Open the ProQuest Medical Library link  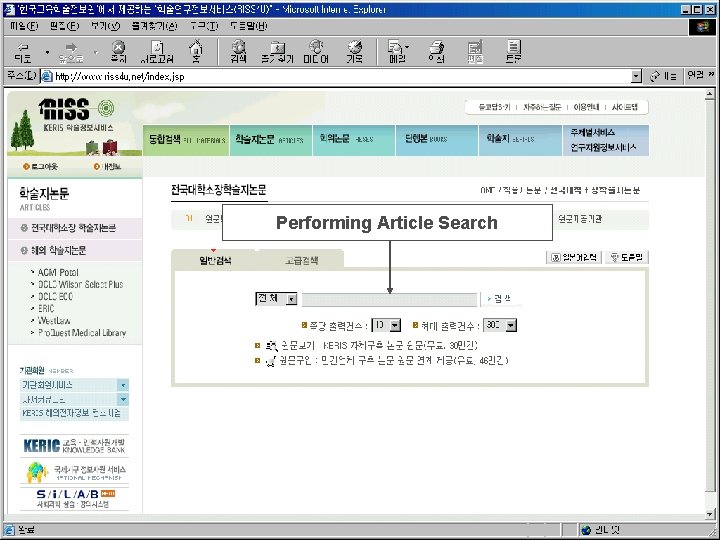pos(82,332)
